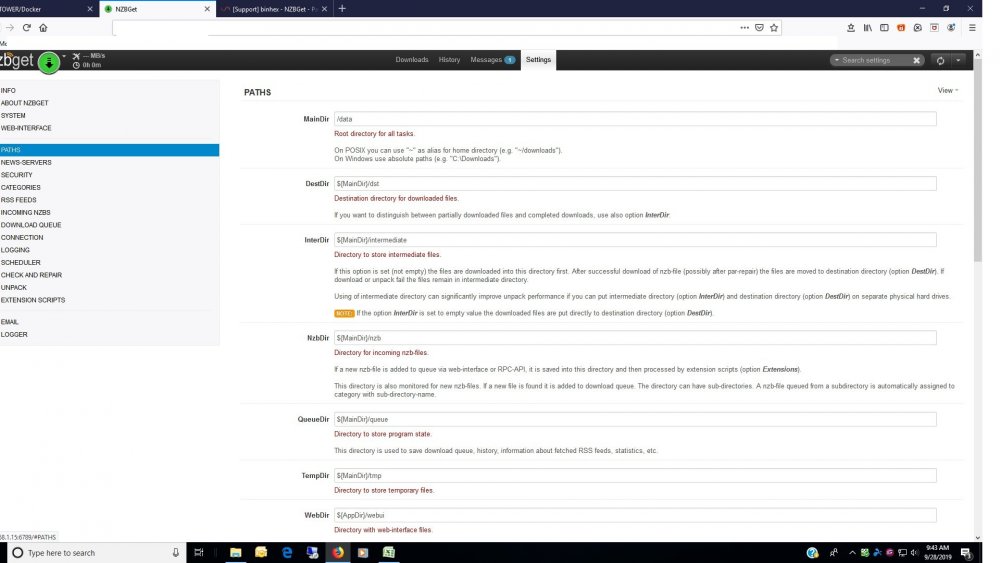1000x563 pixels.
Task: Reload the page with the browser reload button
Action: pos(27,27)
